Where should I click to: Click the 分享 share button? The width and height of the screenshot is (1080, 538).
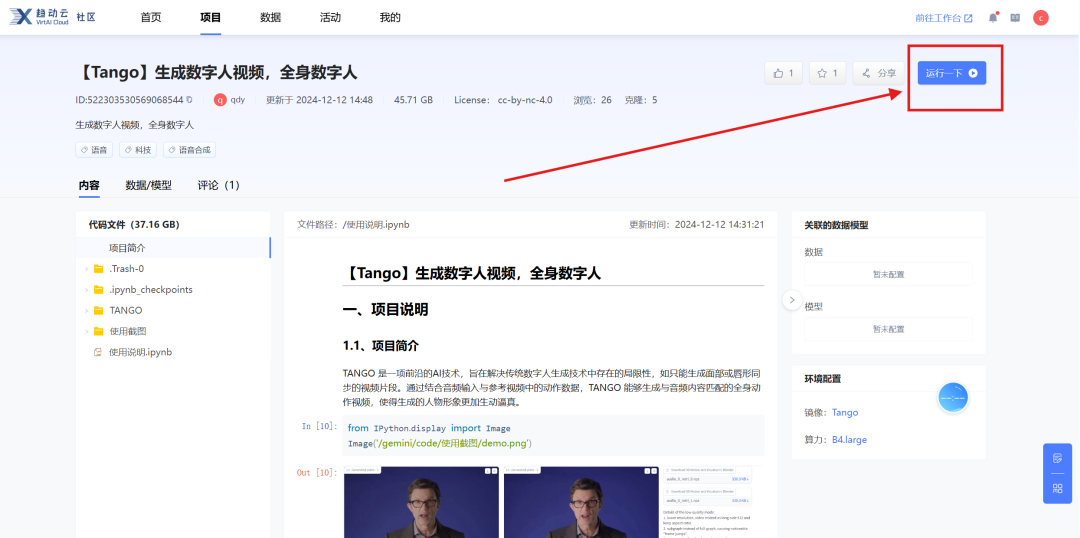click(878, 73)
